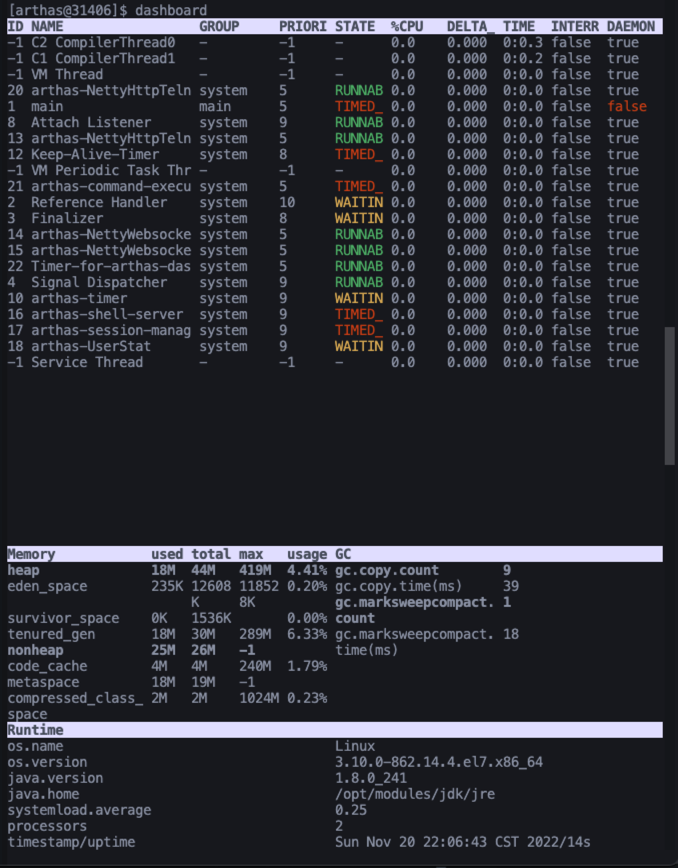
Task: Click the DAEMON column header
Action: (631, 26)
